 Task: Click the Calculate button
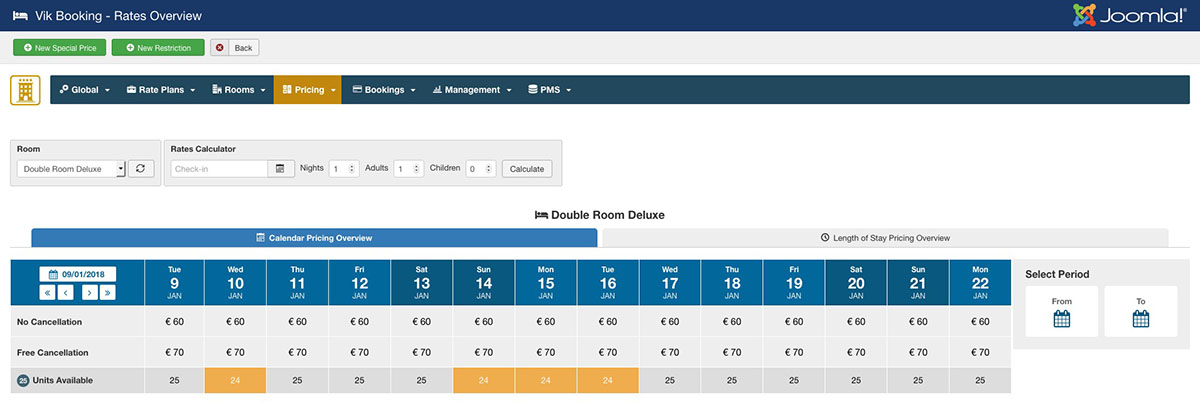(x=527, y=169)
